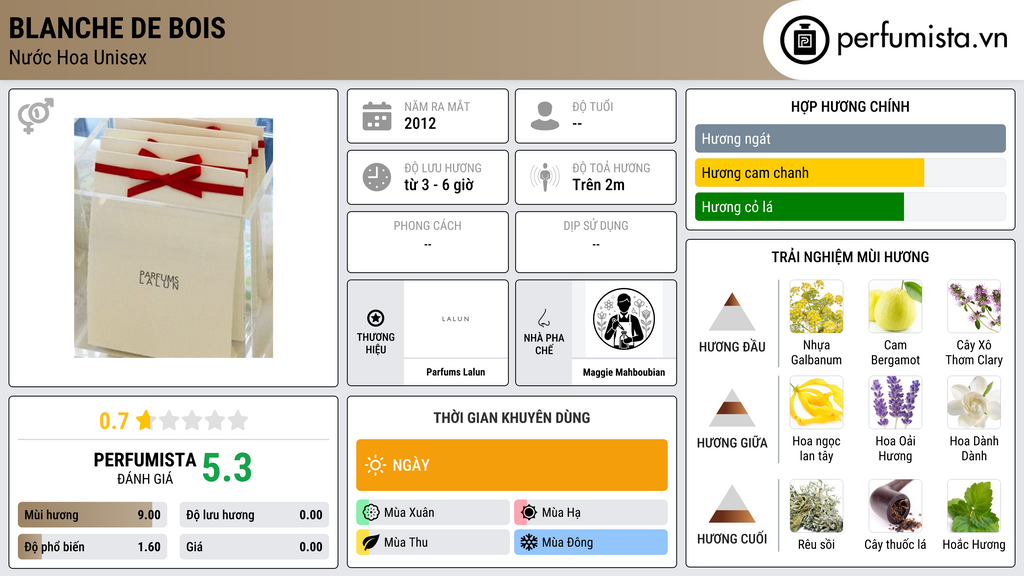Viewport: 1024px width, 576px height.
Task: Click the person silhouette icon for Độ tuổi
Action: (x=545, y=116)
